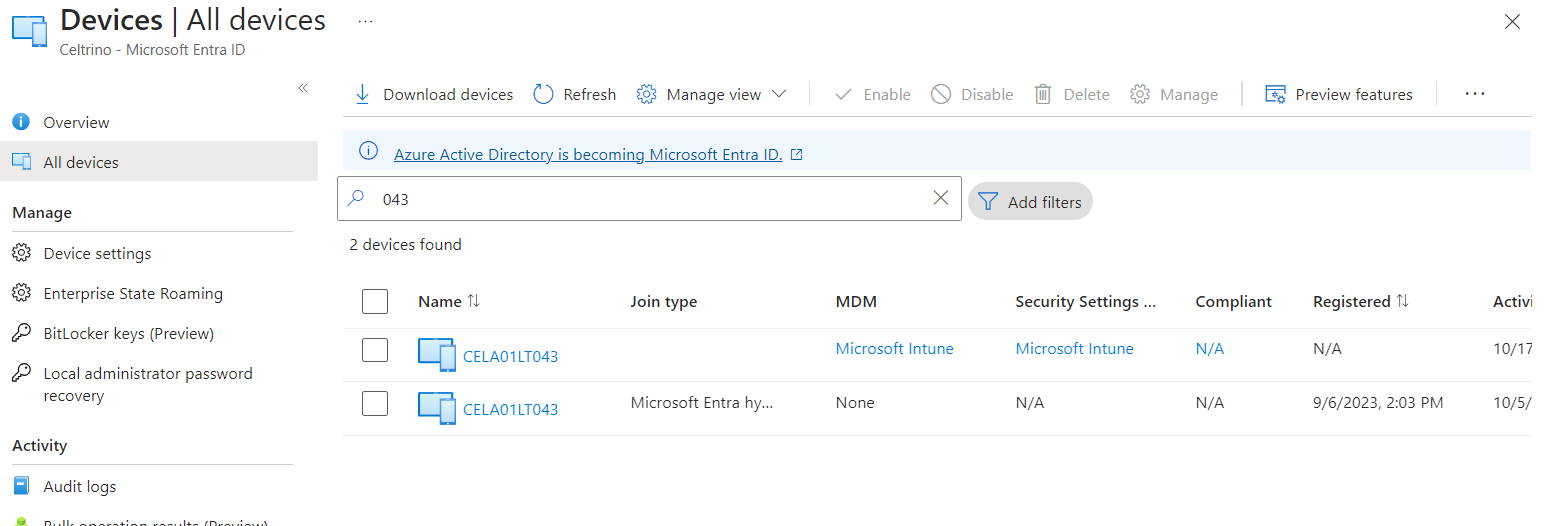This screenshot has height=526, width=1556.
Task: Check the Microsoft Intune CELA01LT043 row checkbox
Action: (x=375, y=350)
